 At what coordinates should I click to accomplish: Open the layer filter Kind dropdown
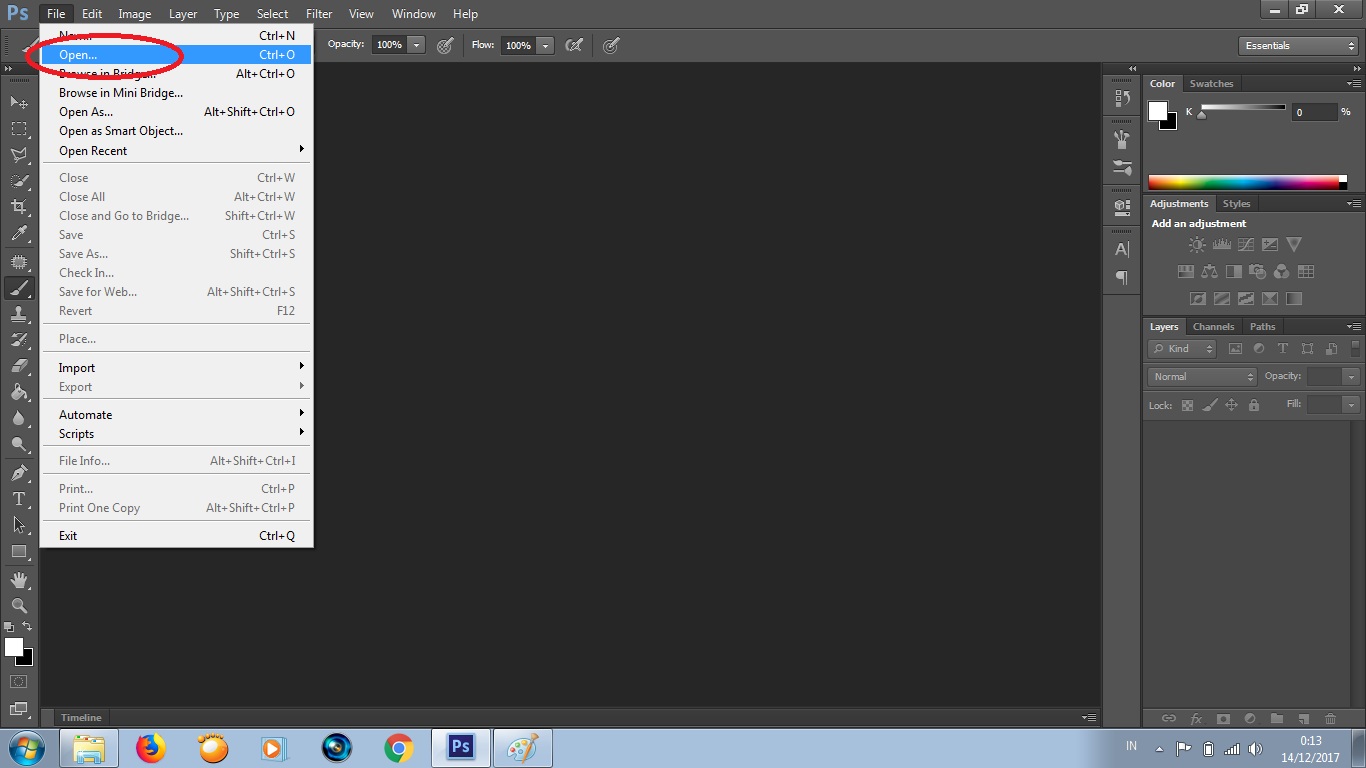[1182, 349]
